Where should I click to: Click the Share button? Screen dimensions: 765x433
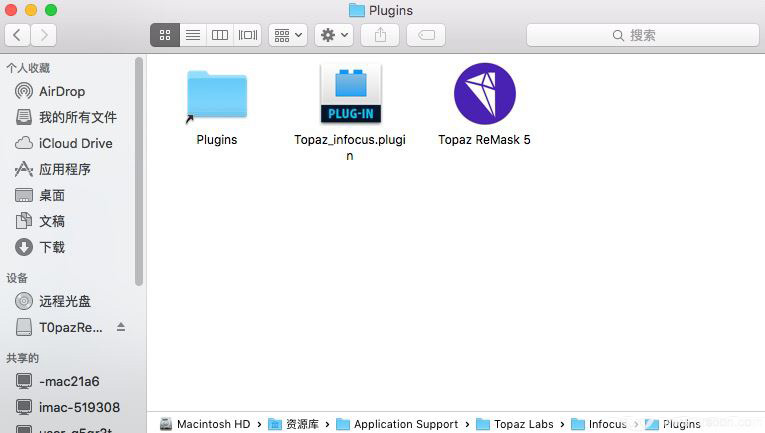(x=380, y=35)
